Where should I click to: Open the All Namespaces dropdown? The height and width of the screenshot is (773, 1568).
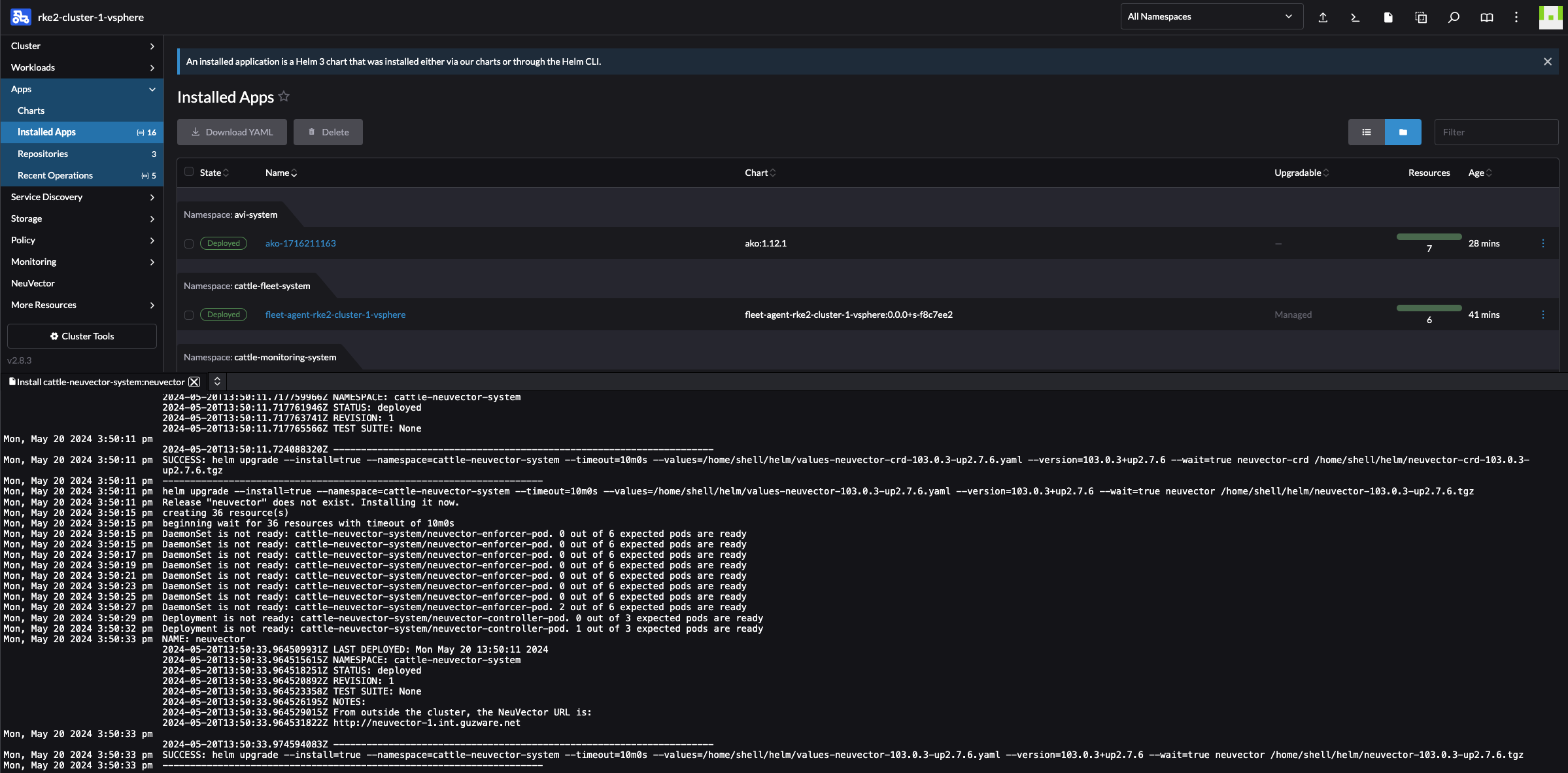1212,17
